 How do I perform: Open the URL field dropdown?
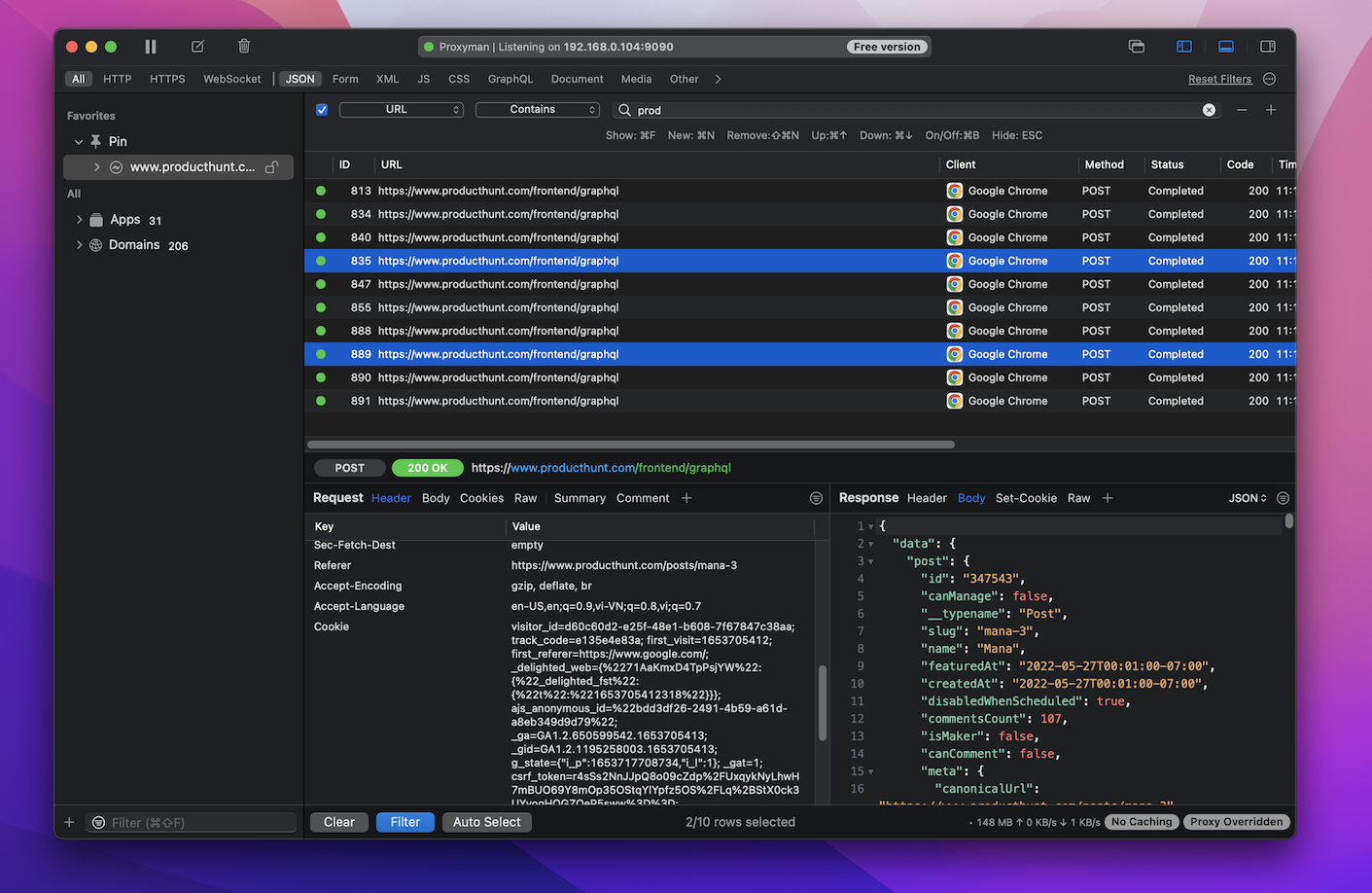point(402,110)
